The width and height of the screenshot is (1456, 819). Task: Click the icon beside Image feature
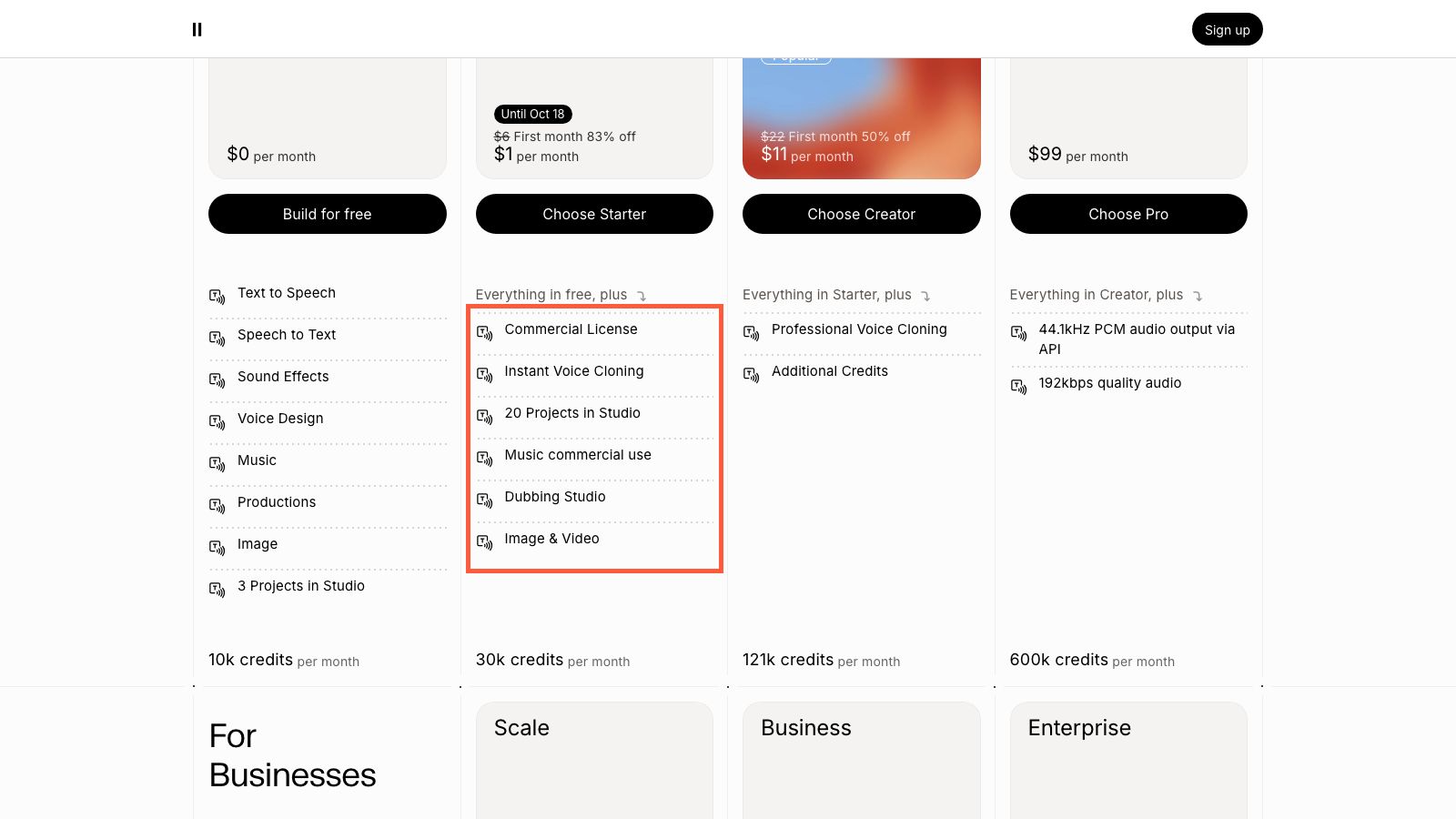(217, 547)
